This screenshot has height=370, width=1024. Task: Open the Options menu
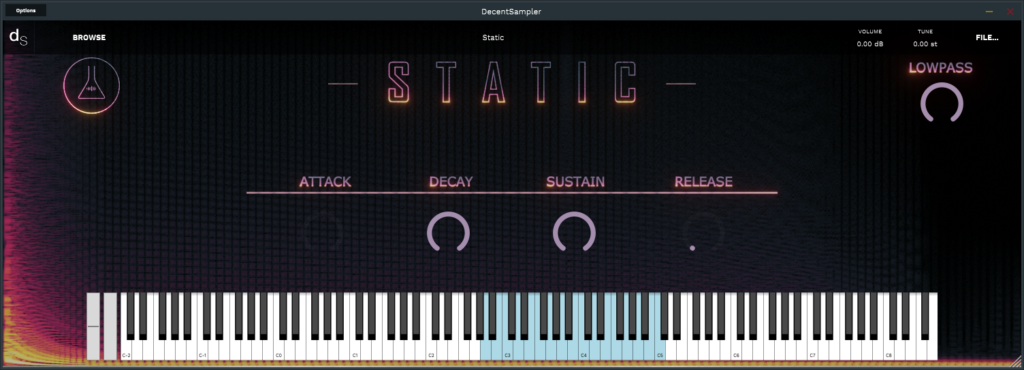coord(26,10)
